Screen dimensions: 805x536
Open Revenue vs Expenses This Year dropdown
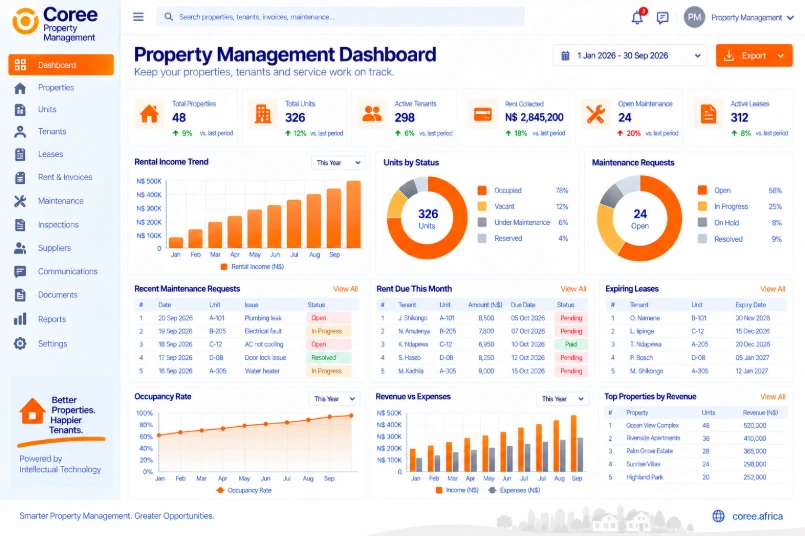pos(563,399)
